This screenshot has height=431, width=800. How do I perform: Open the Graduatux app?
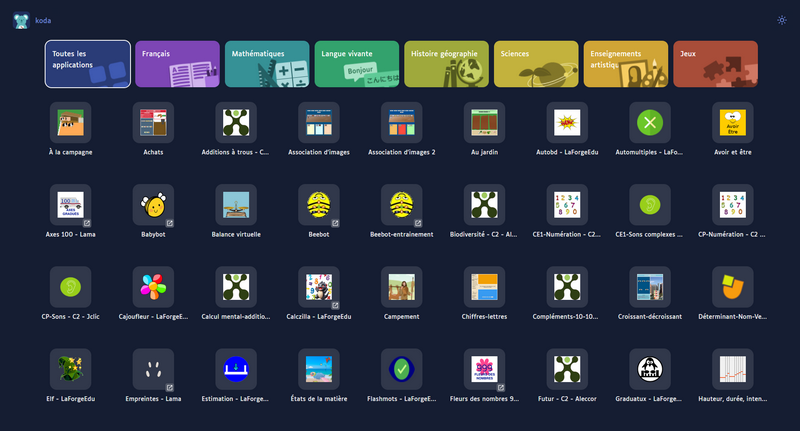[650, 369]
